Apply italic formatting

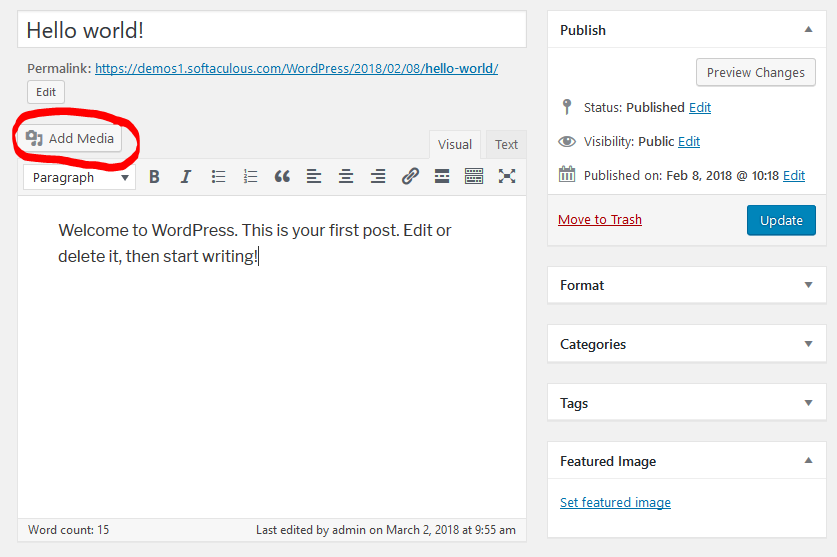click(186, 176)
